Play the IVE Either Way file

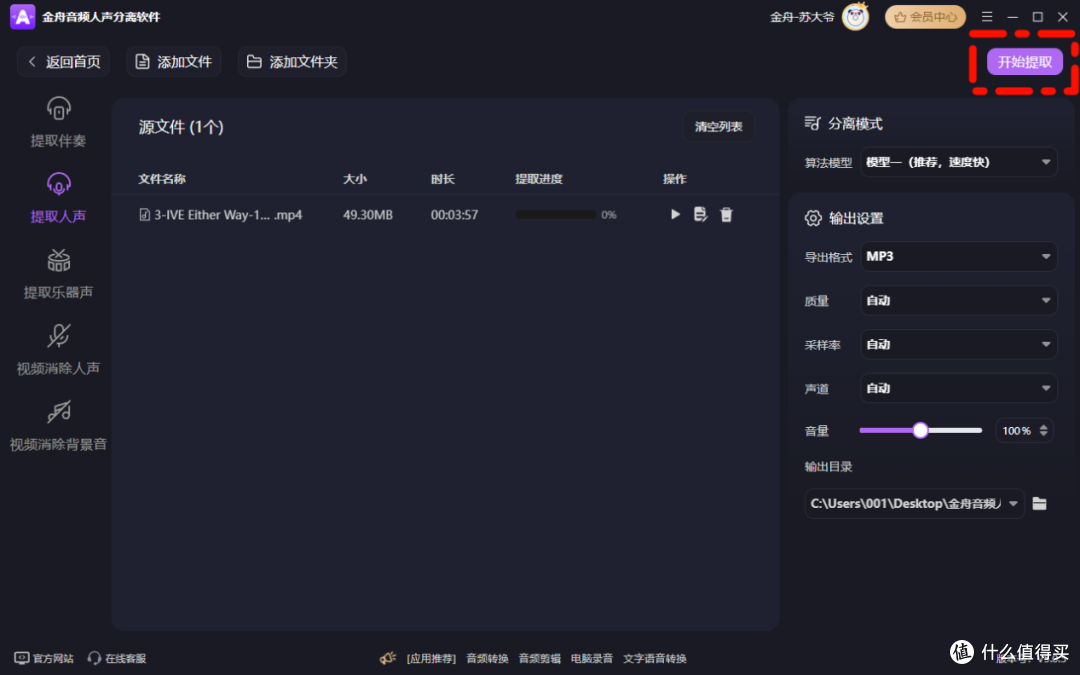(x=675, y=214)
